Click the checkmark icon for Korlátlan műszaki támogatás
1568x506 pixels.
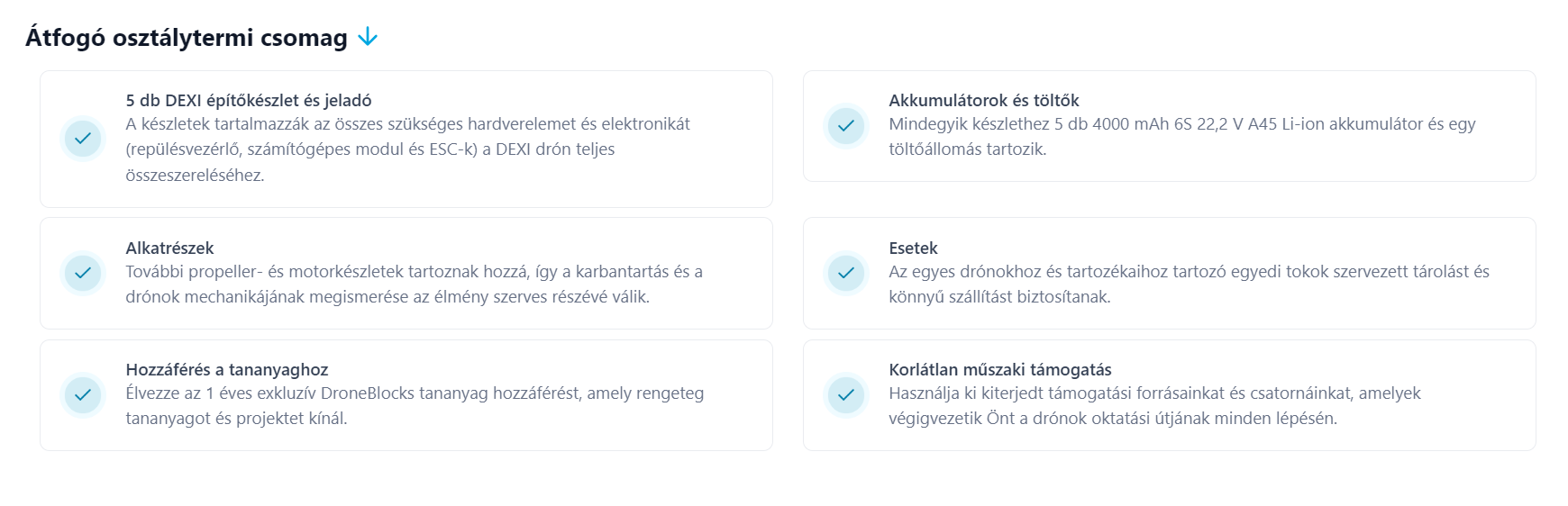click(x=846, y=394)
